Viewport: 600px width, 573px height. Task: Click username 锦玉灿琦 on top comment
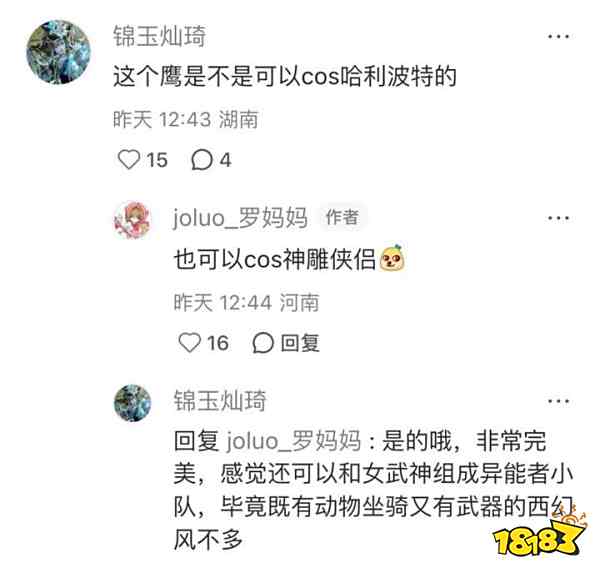point(160,36)
